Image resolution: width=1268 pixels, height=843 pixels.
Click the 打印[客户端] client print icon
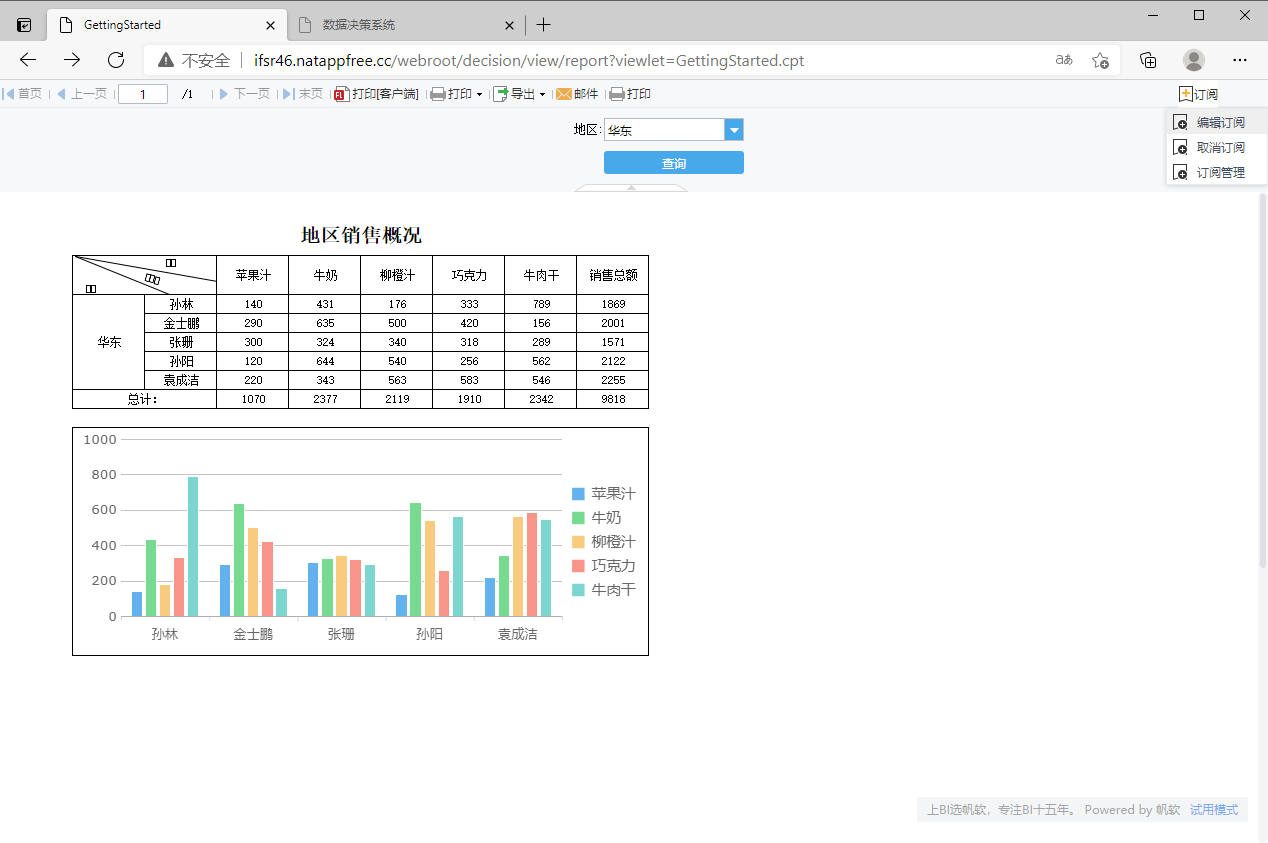point(342,94)
